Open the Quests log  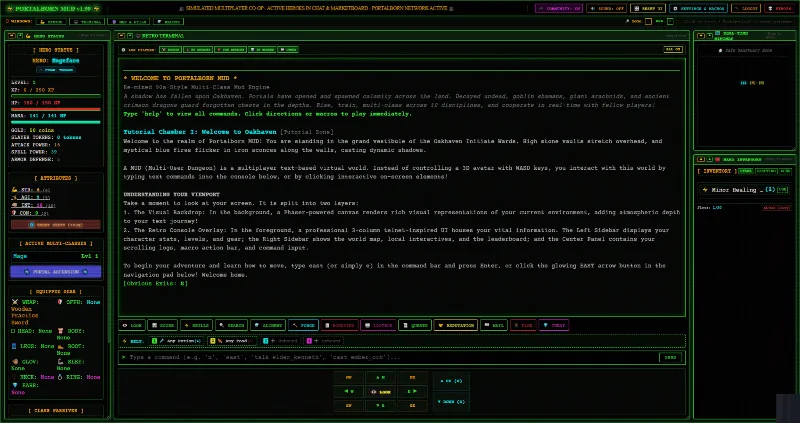[415, 325]
